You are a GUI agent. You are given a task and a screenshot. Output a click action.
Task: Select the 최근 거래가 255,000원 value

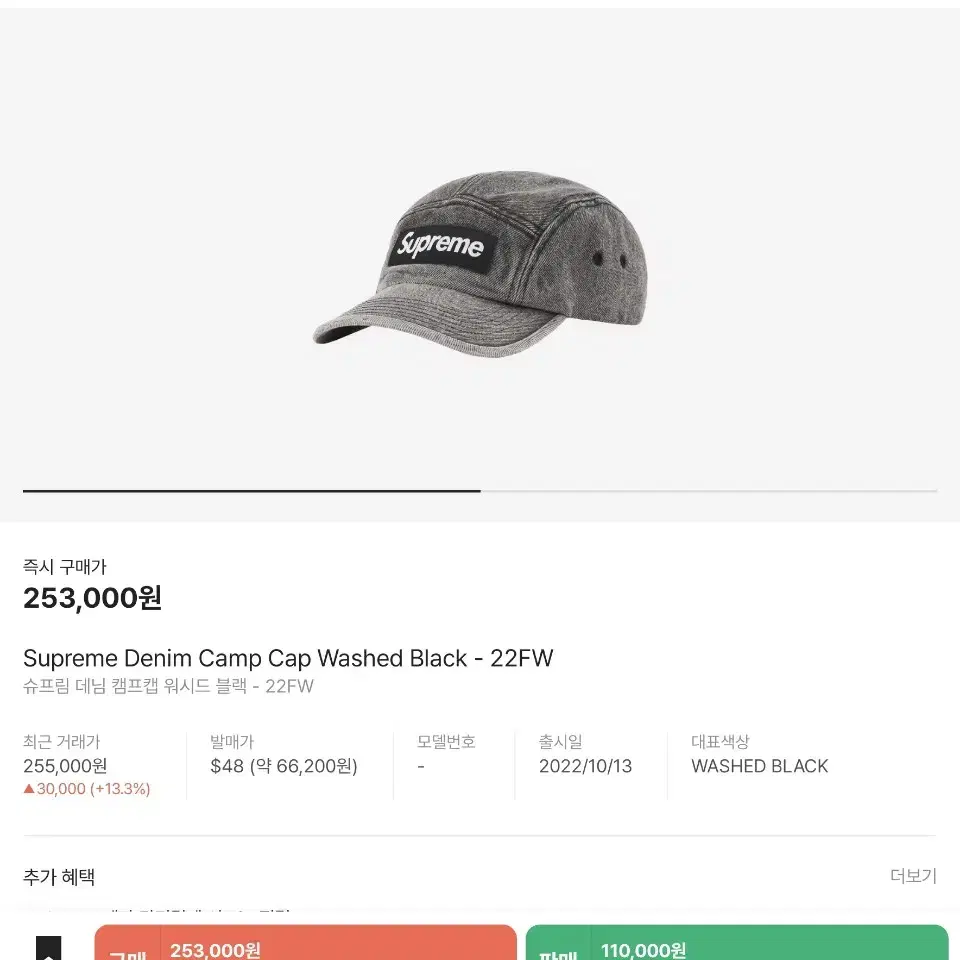coord(65,766)
